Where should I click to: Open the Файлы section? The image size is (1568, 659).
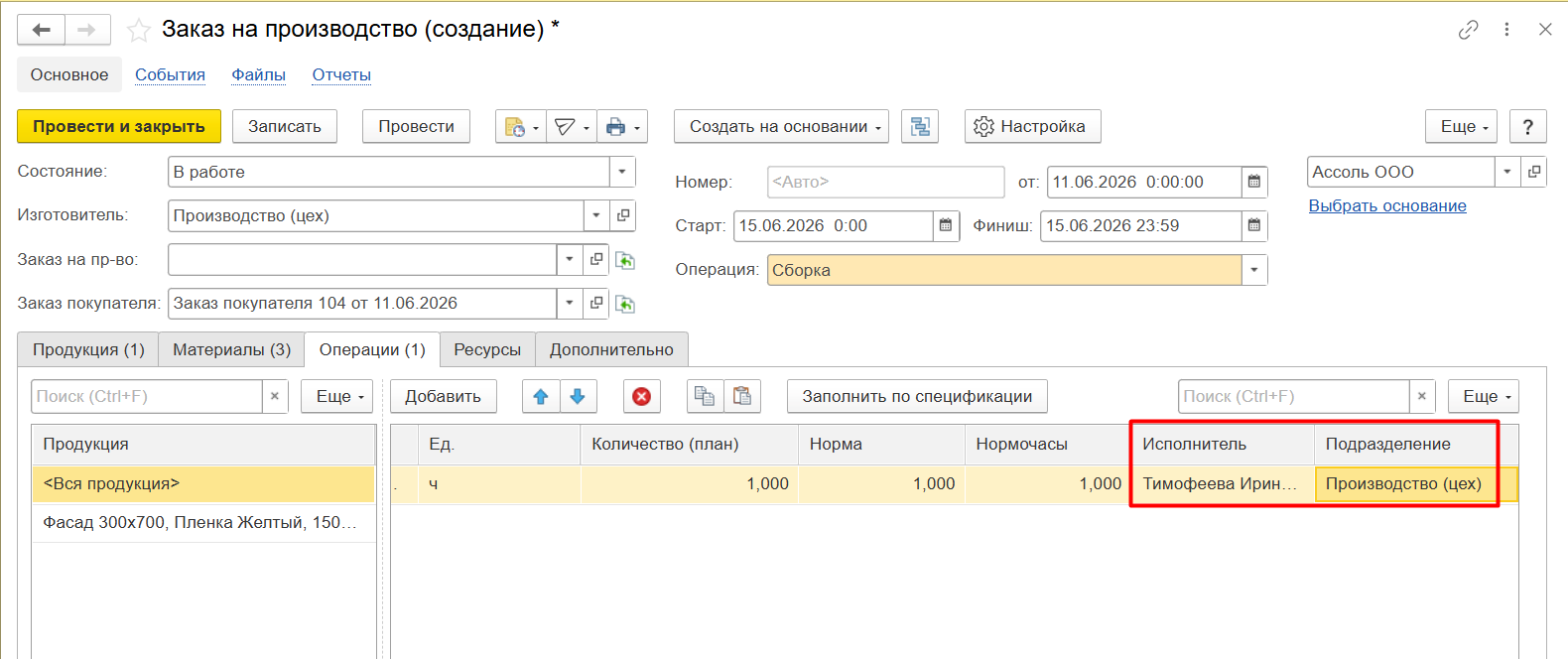258,74
